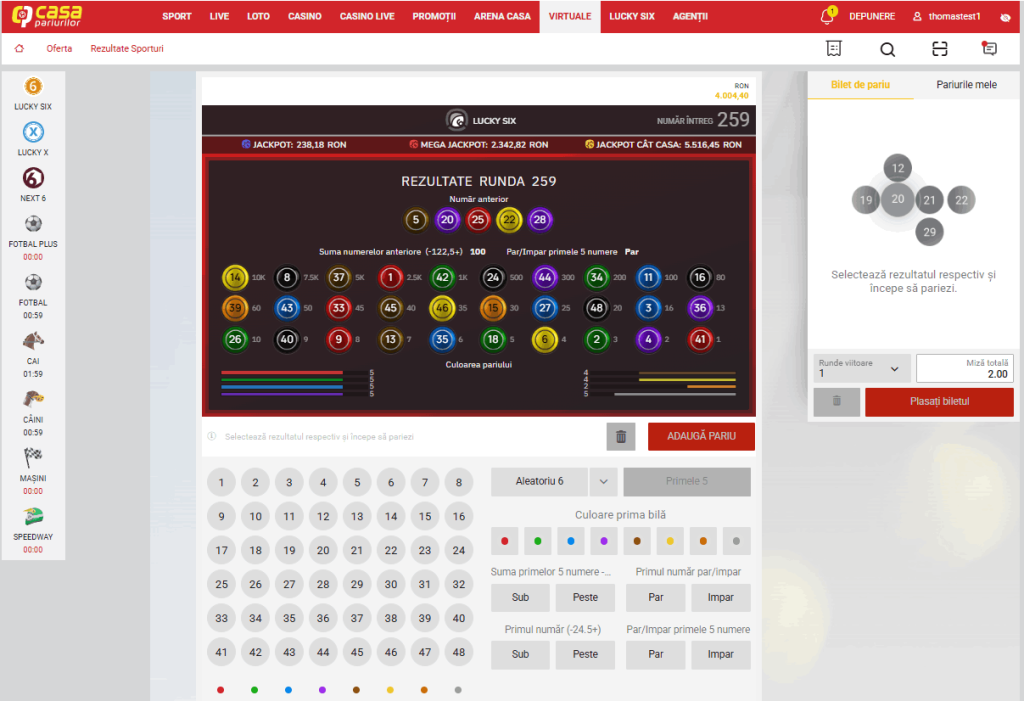Select number 12 in bet slip bubble
Image resolution: width=1024 pixels, height=701 pixels.
898,168
